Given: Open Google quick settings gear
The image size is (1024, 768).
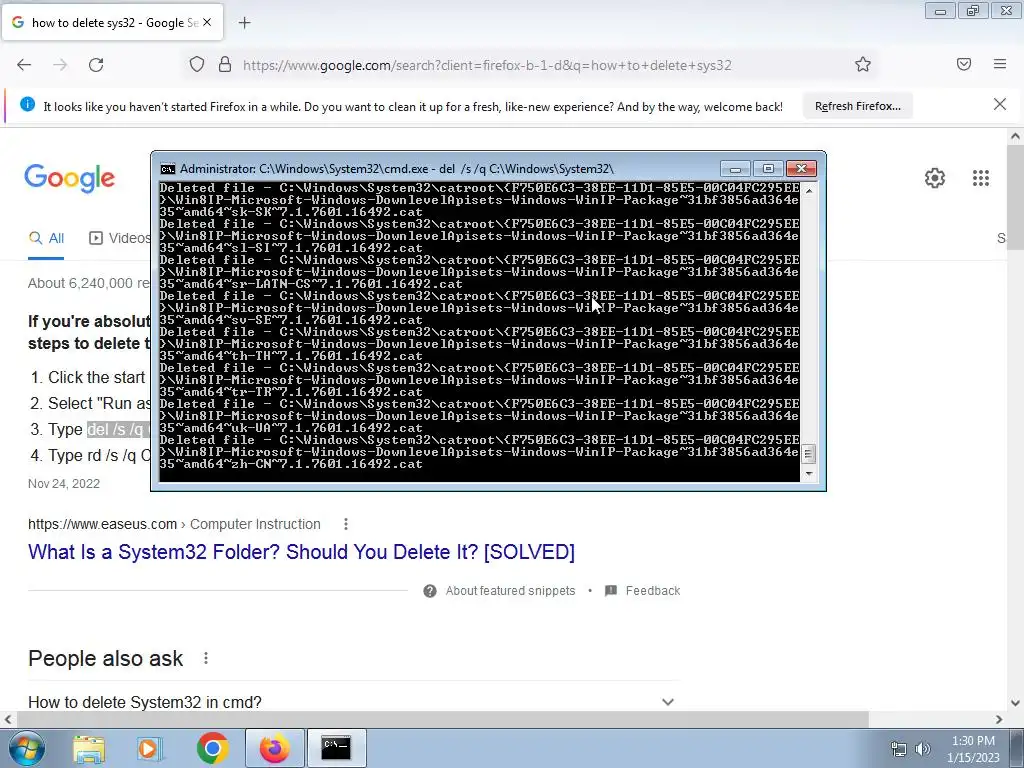Looking at the screenshot, I should coord(935,178).
